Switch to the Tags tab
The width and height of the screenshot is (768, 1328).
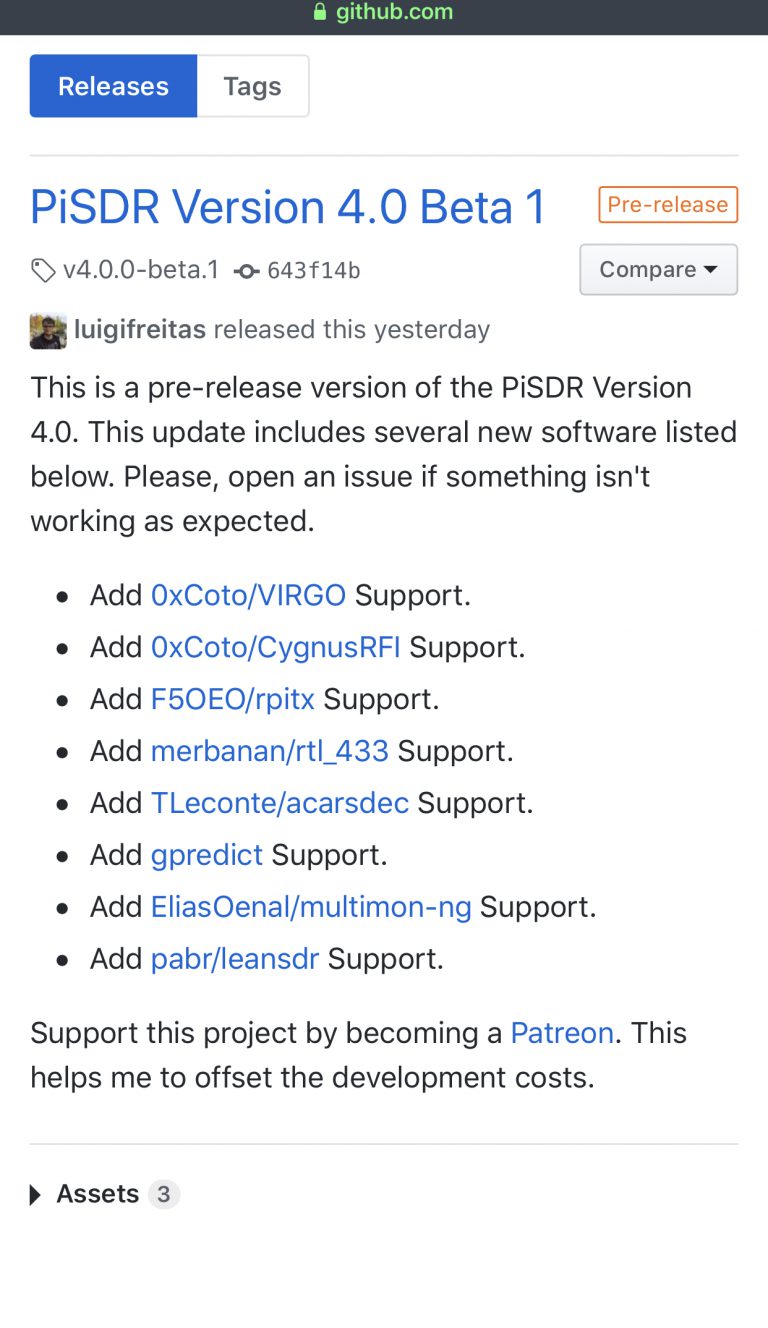point(252,86)
